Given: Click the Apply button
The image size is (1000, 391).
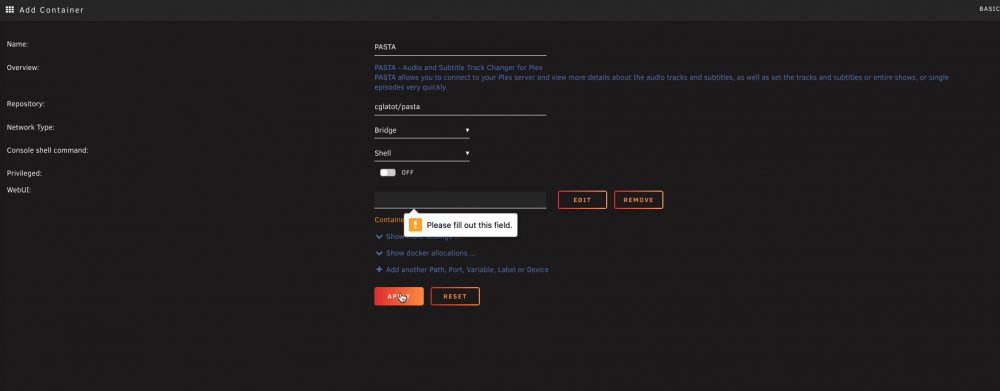Looking at the screenshot, I should click(x=399, y=297).
